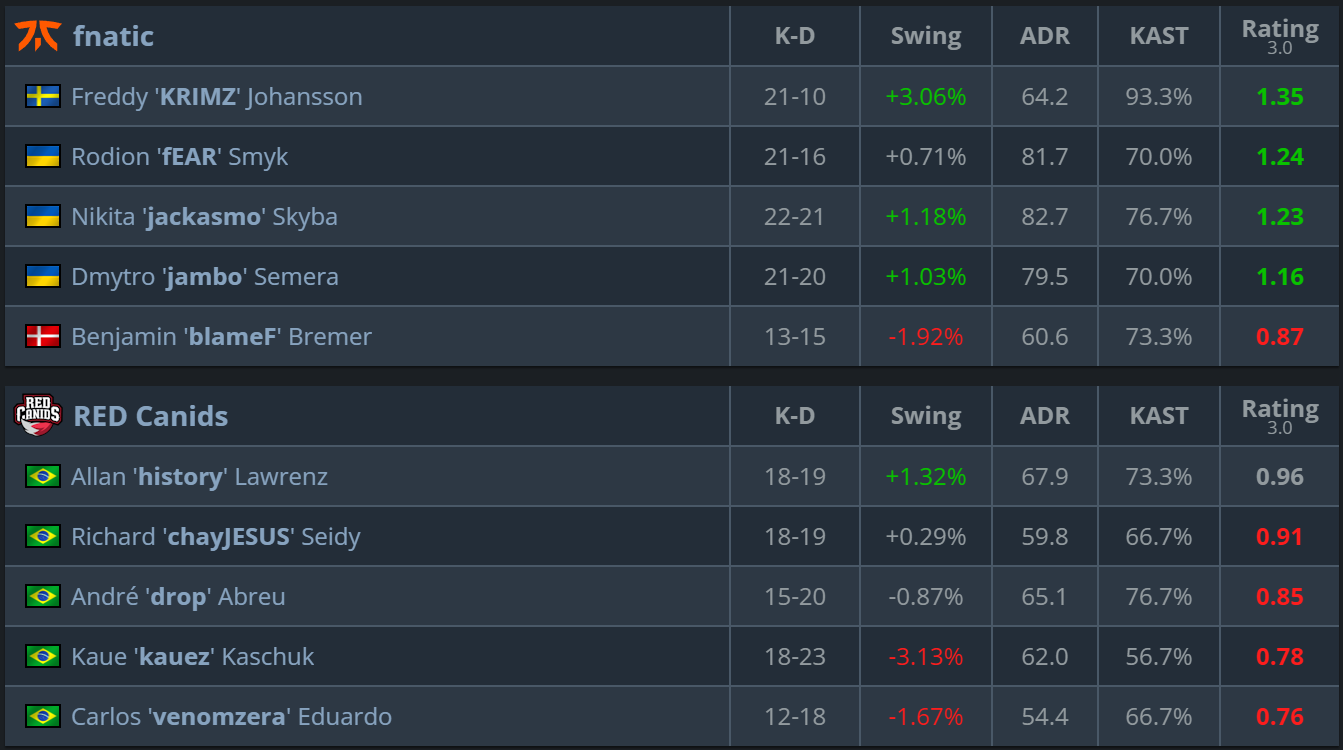
Task: Select Richard 'chayJESUS' Seidy player link
Action: pos(215,537)
